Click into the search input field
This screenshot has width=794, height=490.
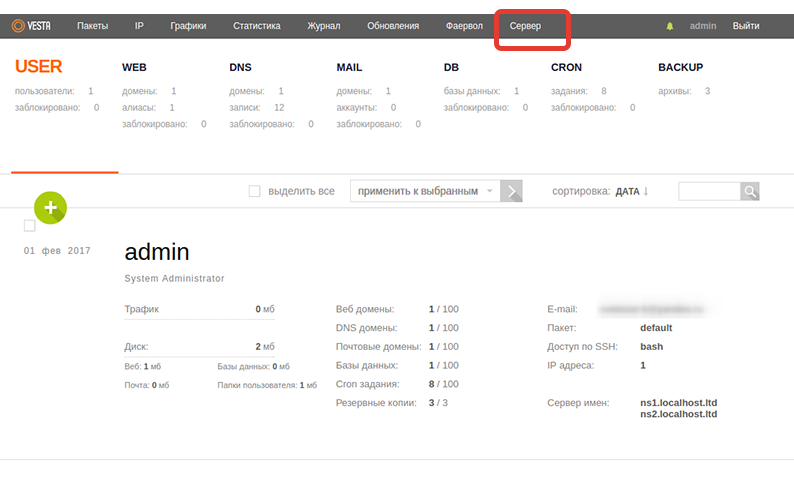point(708,191)
